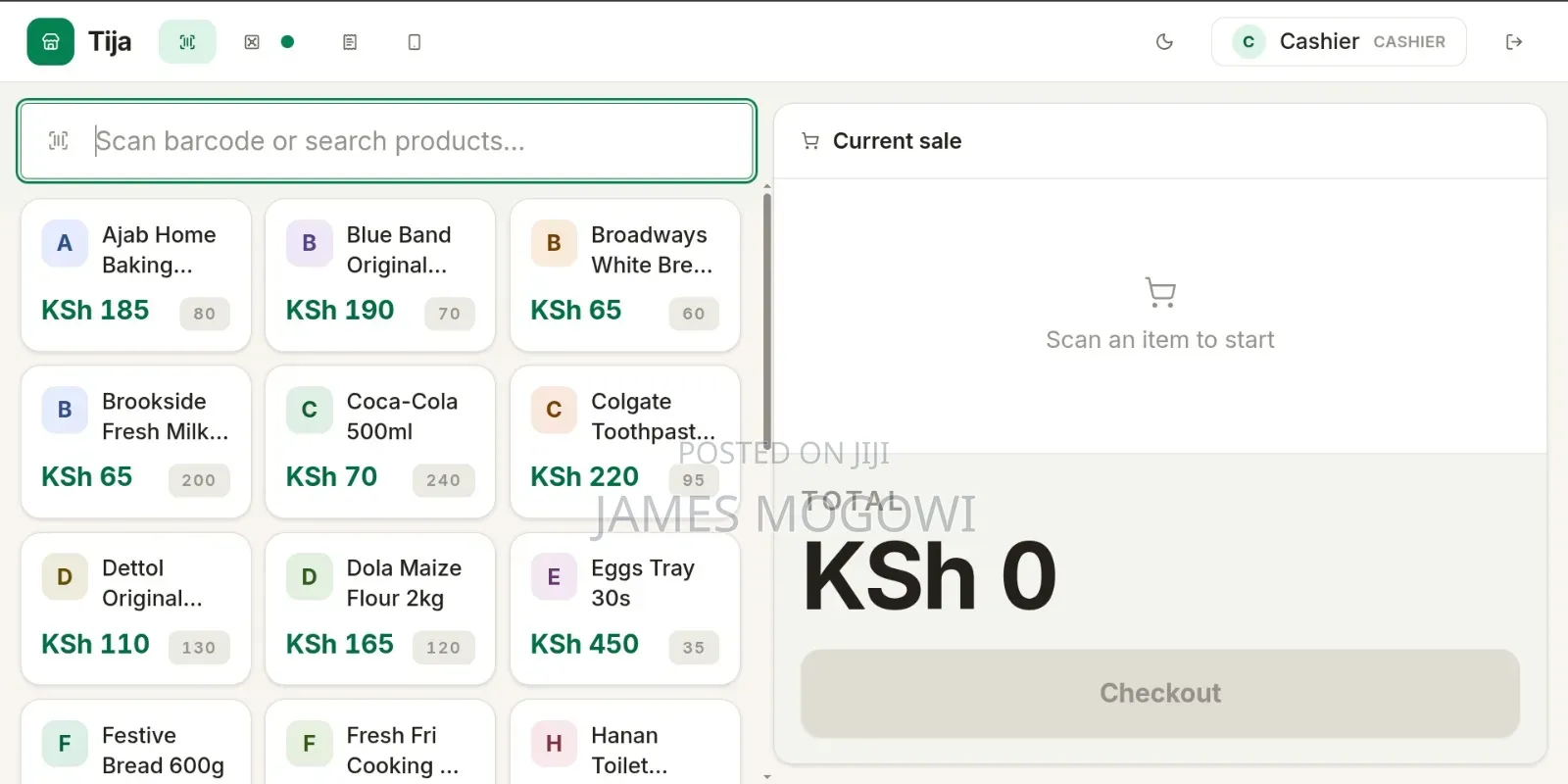This screenshot has width=1568, height=784.
Task: Click the empty cart icon placeholder
Action: pos(1160,292)
